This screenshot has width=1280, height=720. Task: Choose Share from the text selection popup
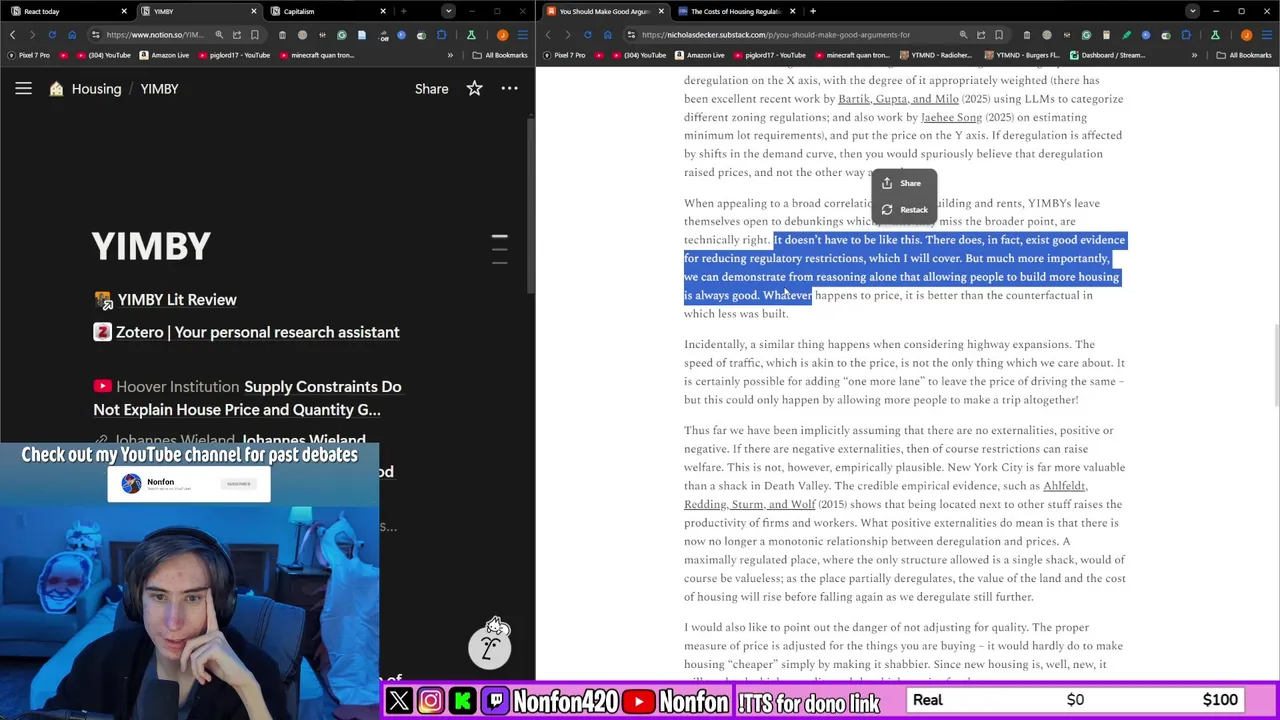click(902, 183)
